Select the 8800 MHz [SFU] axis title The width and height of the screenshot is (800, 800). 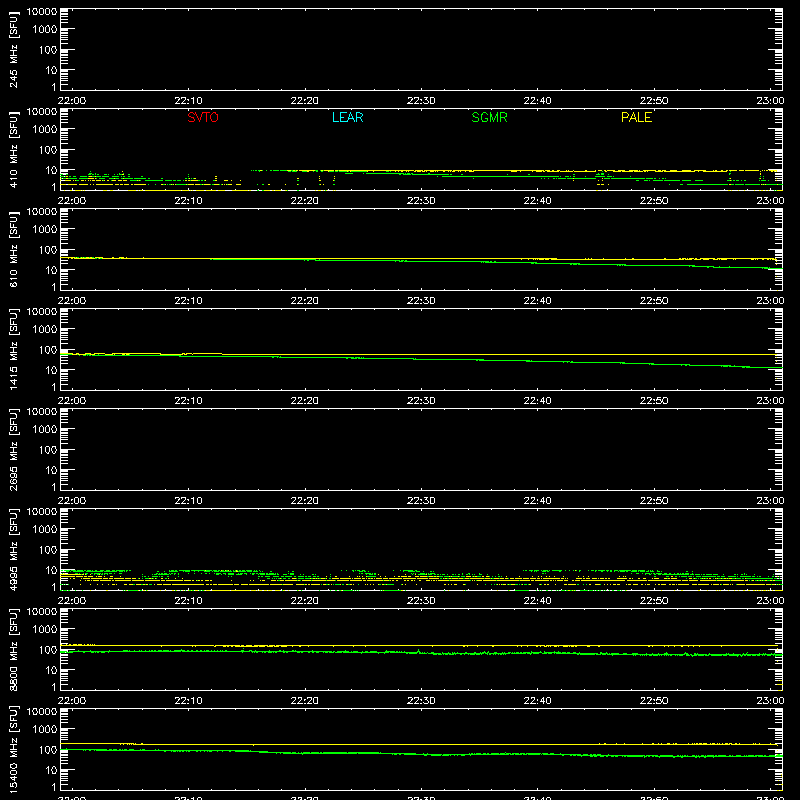(13, 649)
